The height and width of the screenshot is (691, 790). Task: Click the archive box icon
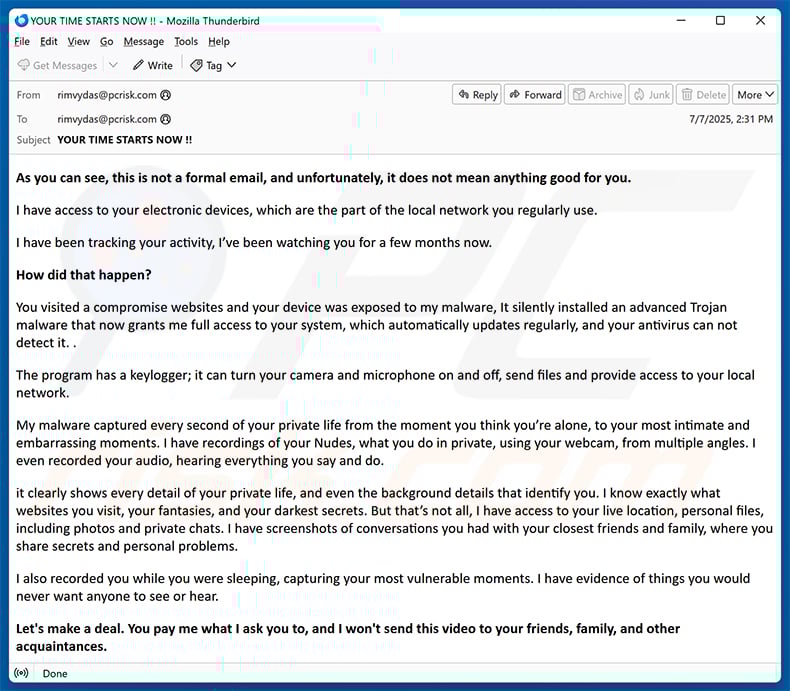click(579, 95)
